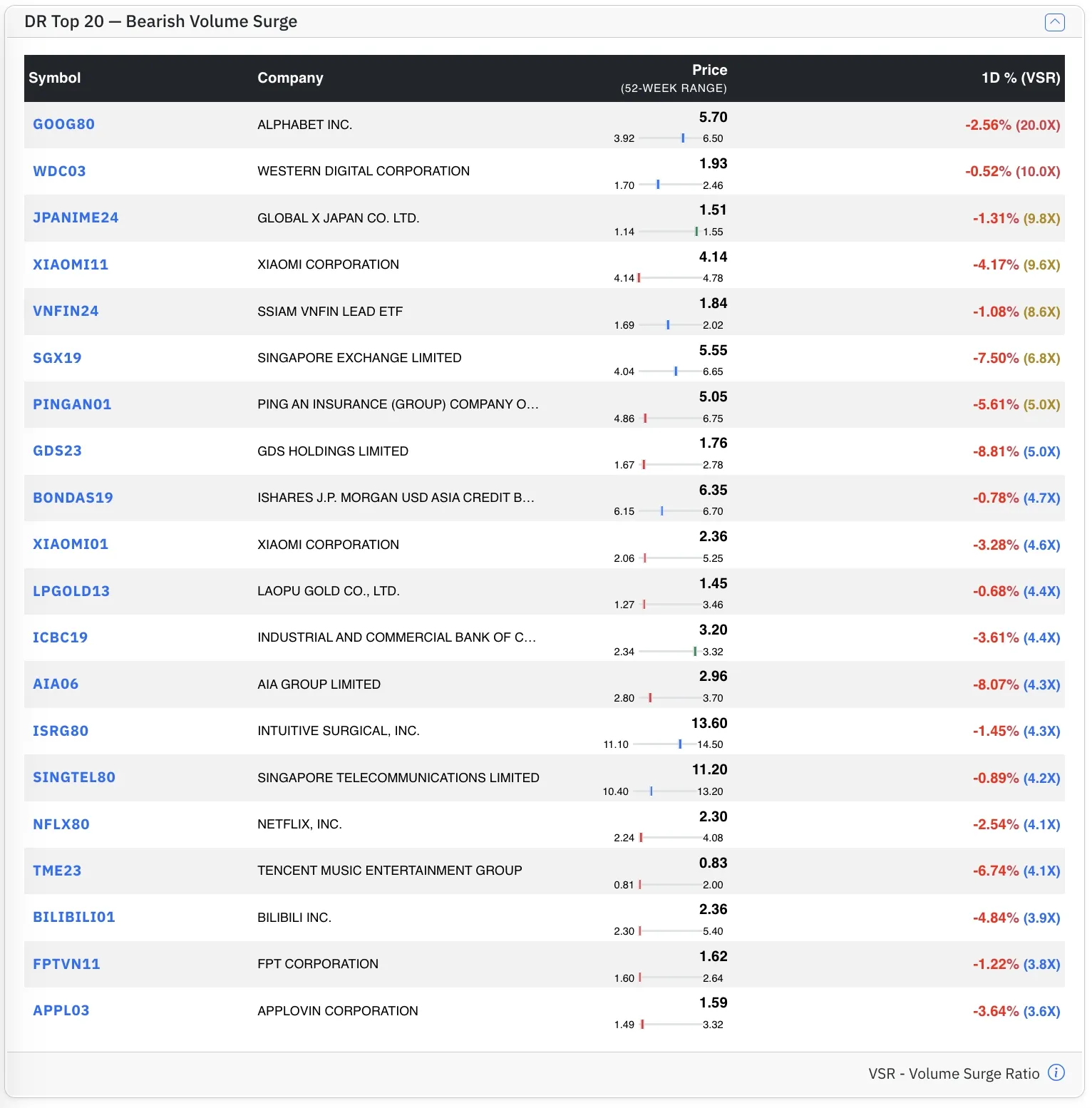The width and height of the screenshot is (1092, 1108).
Task: Open the SINGTEL80 symbol link
Action: click(74, 777)
